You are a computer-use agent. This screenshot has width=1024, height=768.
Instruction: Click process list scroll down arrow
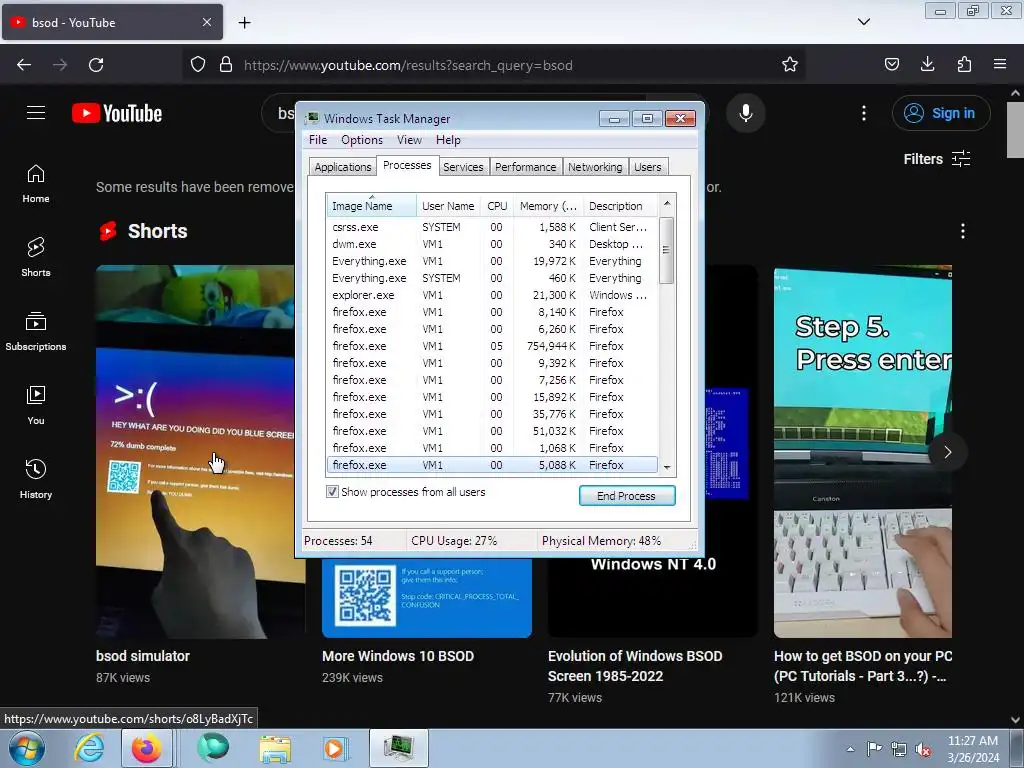[x=667, y=467]
